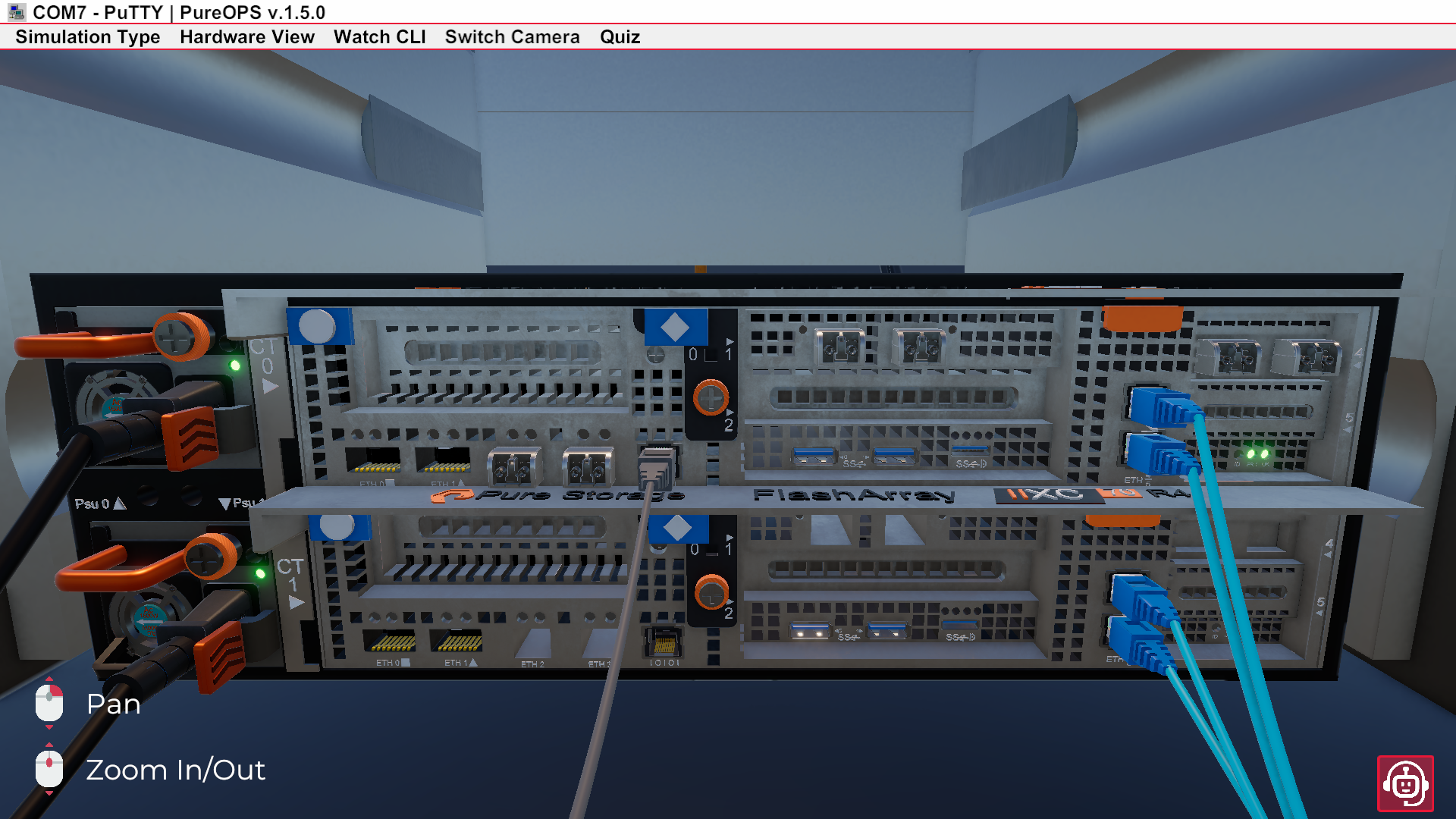Click the CT0 top-left fibre transceiver
Viewport: 1456px width, 819px height.
[x=840, y=347]
